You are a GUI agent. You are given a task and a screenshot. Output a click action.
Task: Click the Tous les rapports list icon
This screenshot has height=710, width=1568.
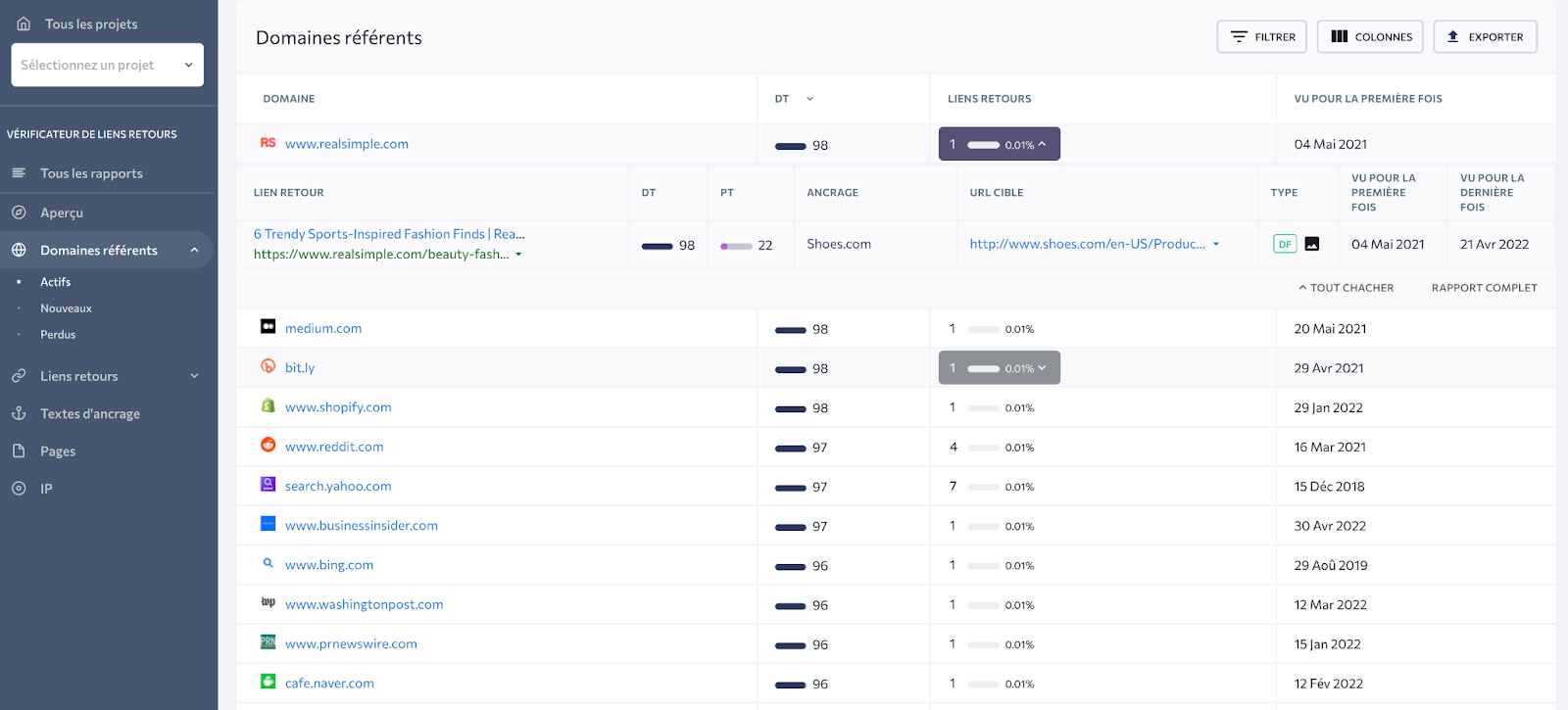tap(19, 173)
